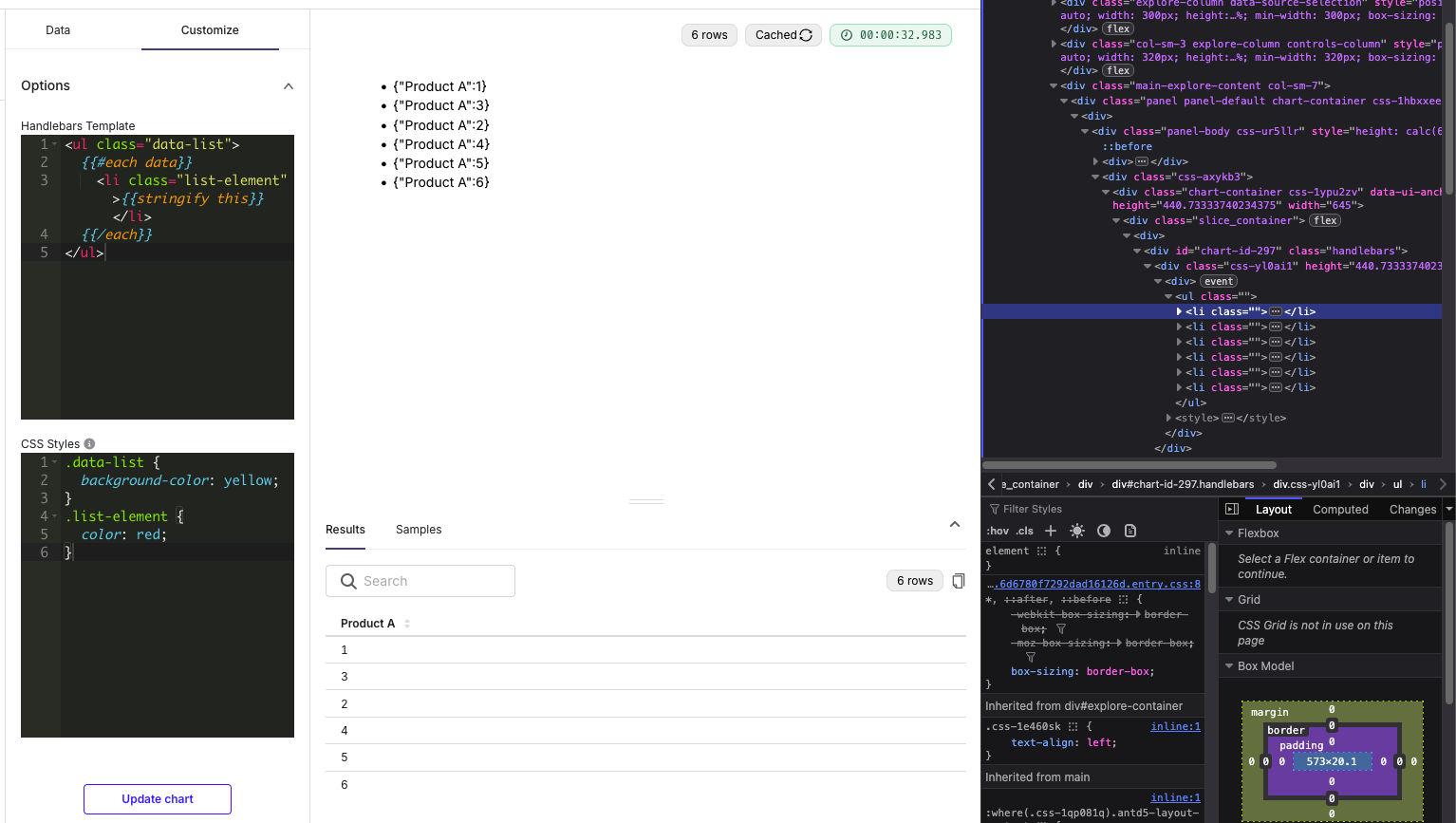Click the CSS rules pane vertical scrollbar
The height and width of the screenshot is (823, 1456).
[x=1211, y=570]
